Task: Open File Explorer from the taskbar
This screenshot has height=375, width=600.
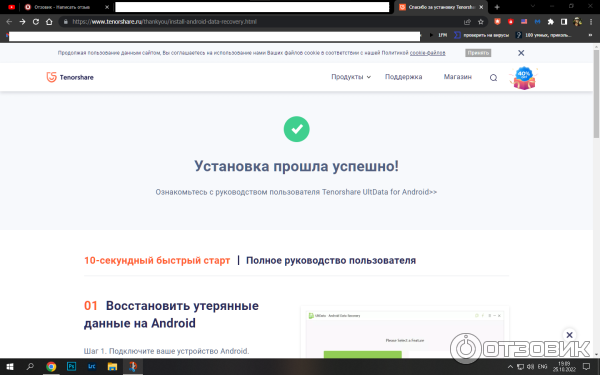Action: point(112,367)
